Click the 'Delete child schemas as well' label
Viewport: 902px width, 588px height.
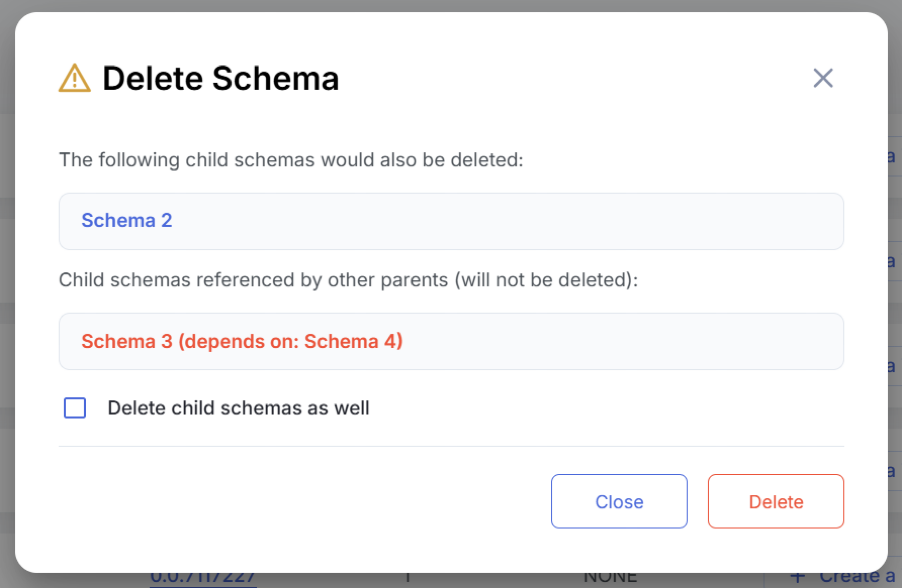[238, 408]
